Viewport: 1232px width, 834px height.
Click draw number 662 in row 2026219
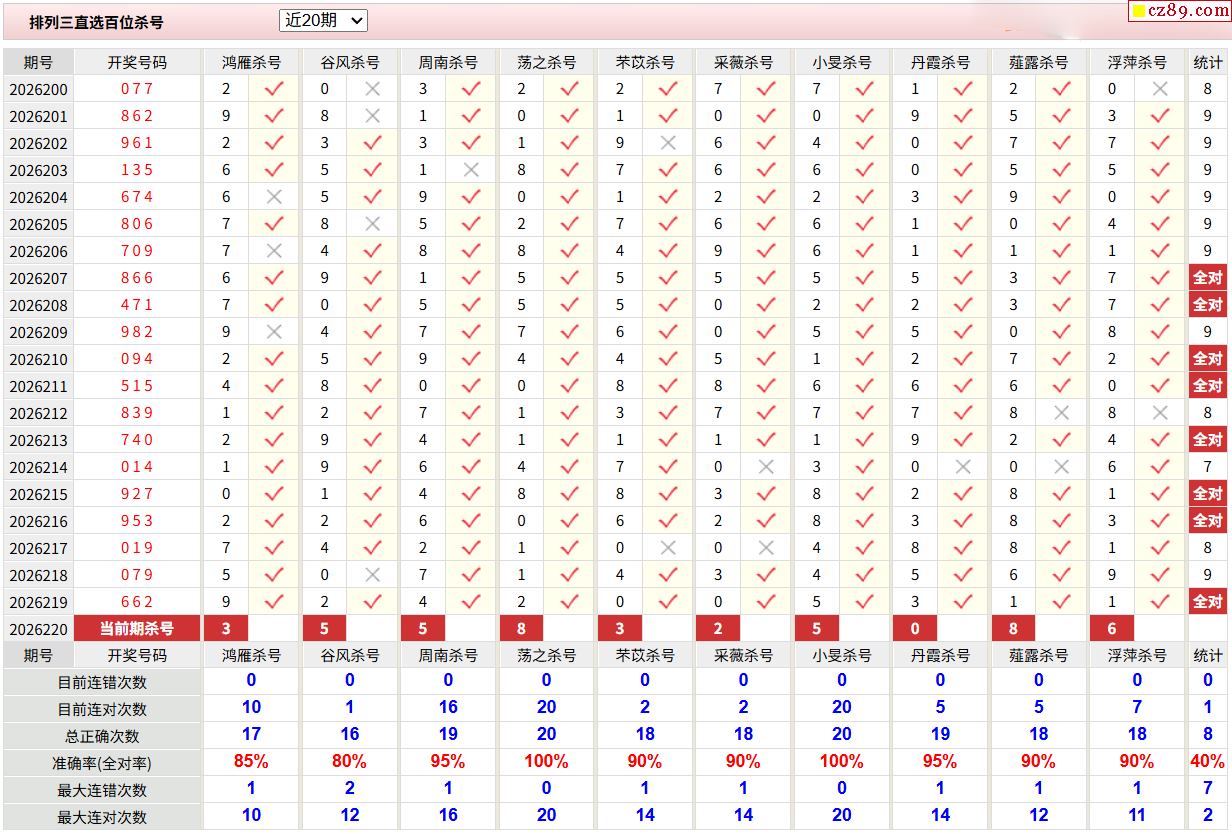[137, 602]
